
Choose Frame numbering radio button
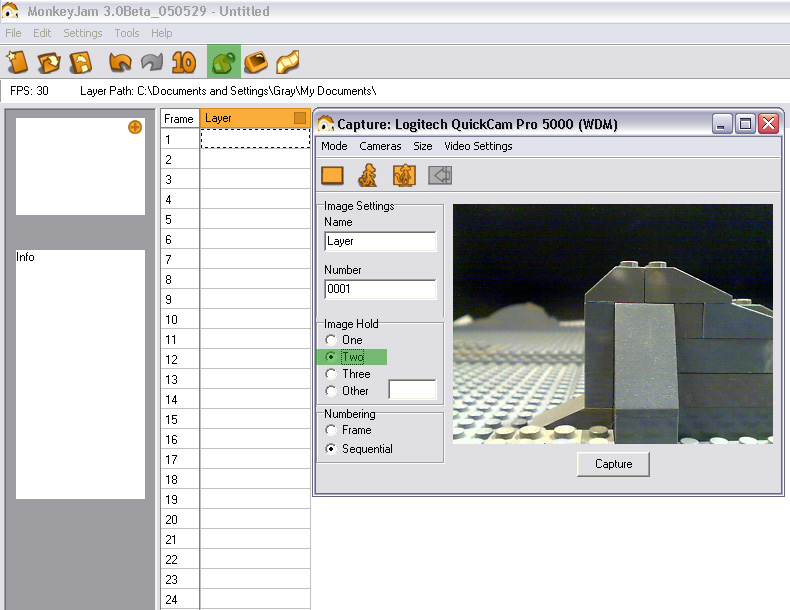click(x=332, y=430)
